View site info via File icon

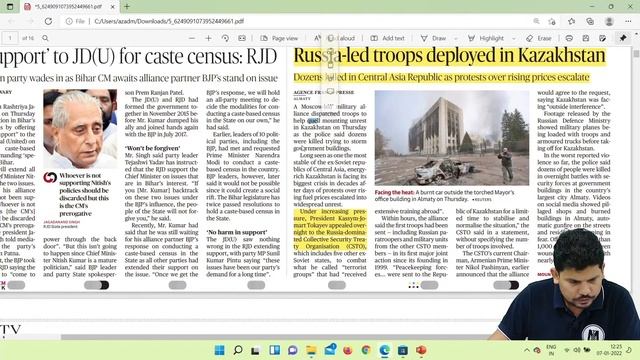pyautogui.click(x=76, y=21)
